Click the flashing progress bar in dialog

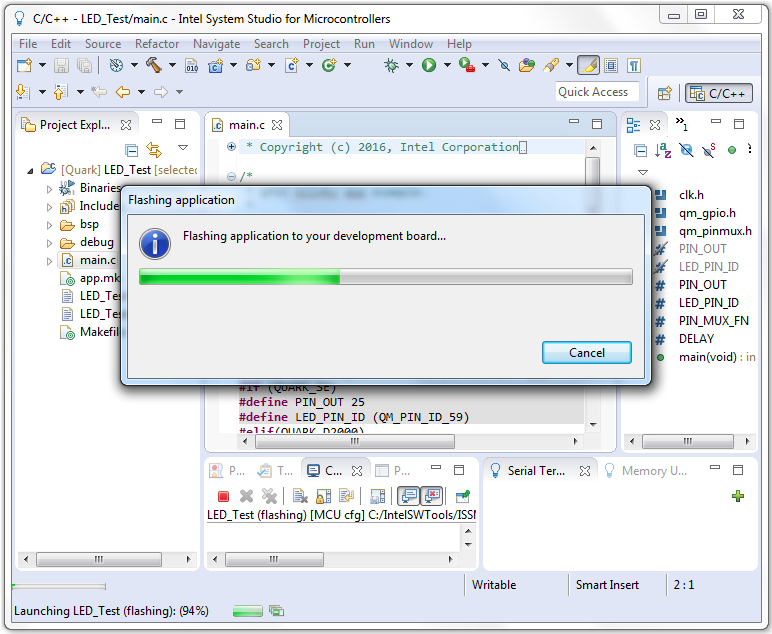386,277
